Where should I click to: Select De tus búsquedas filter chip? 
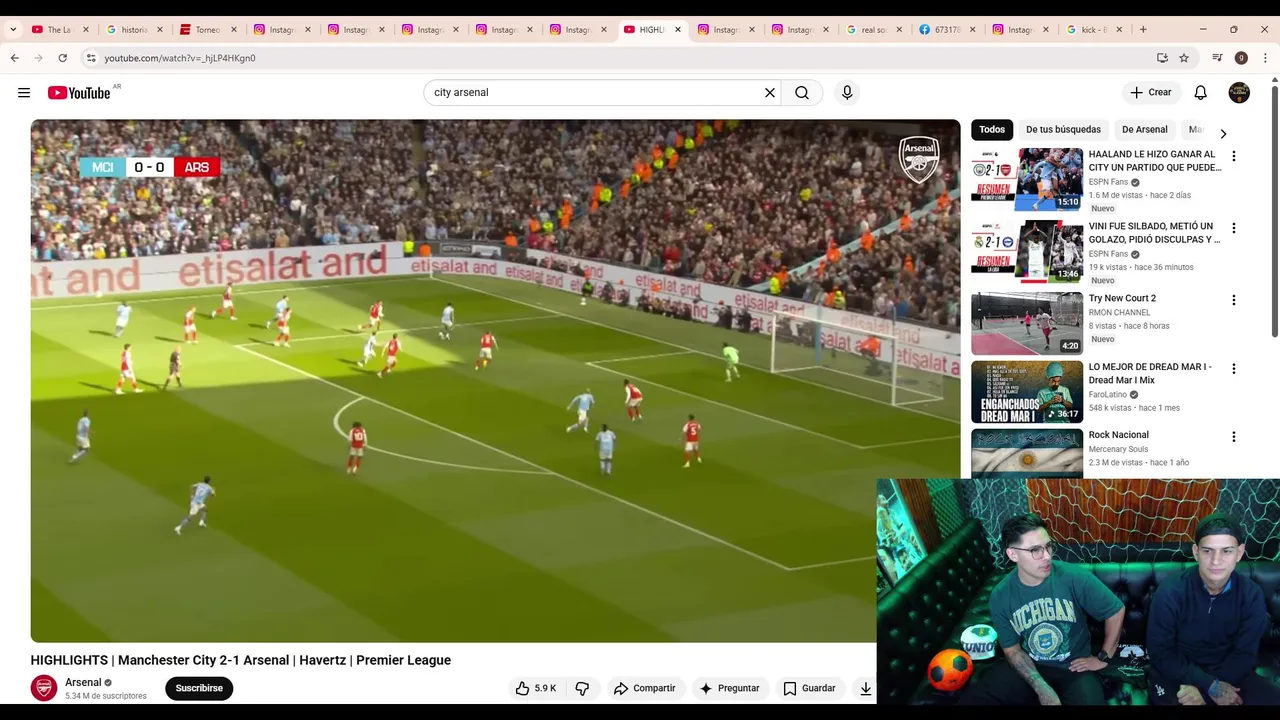point(1063,129)
